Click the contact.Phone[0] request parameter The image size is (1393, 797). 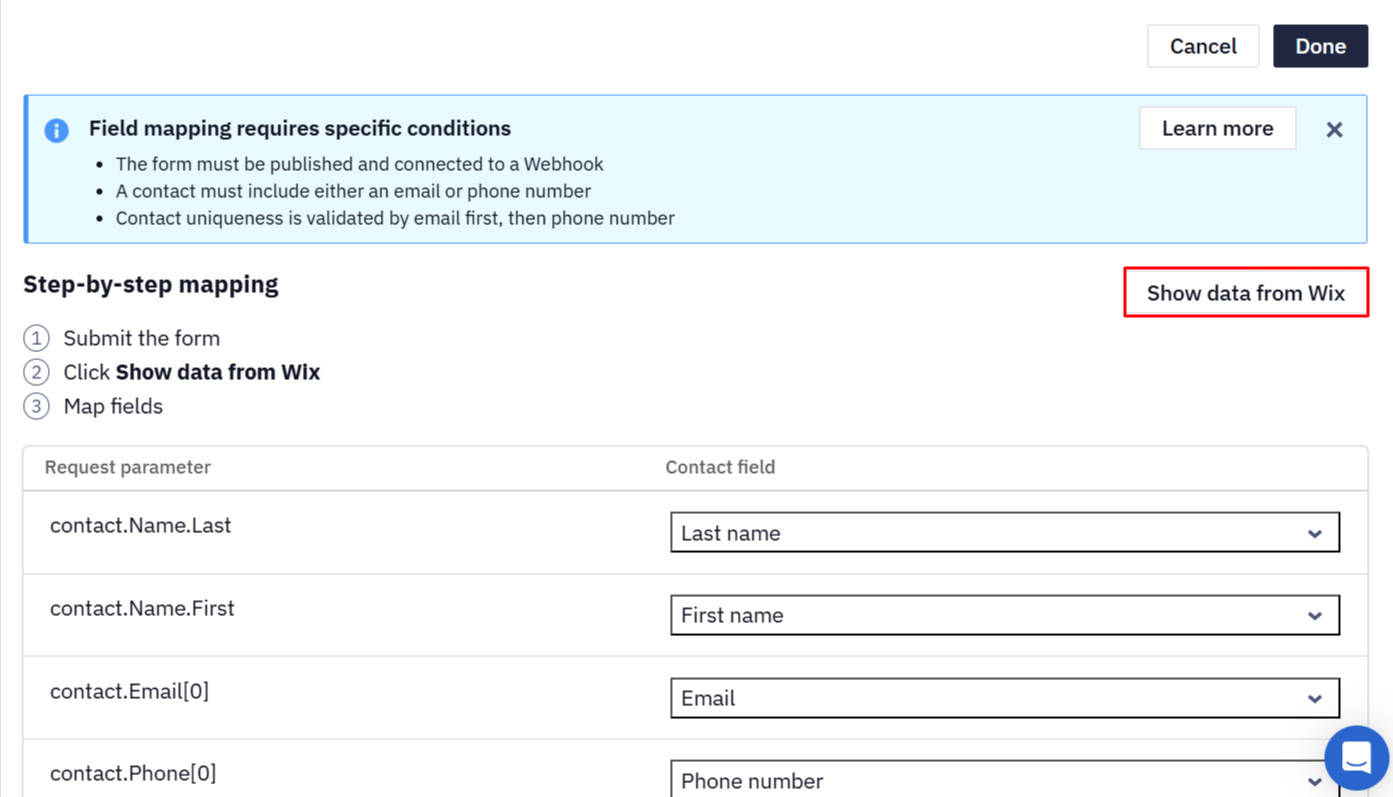pos(133,773)
